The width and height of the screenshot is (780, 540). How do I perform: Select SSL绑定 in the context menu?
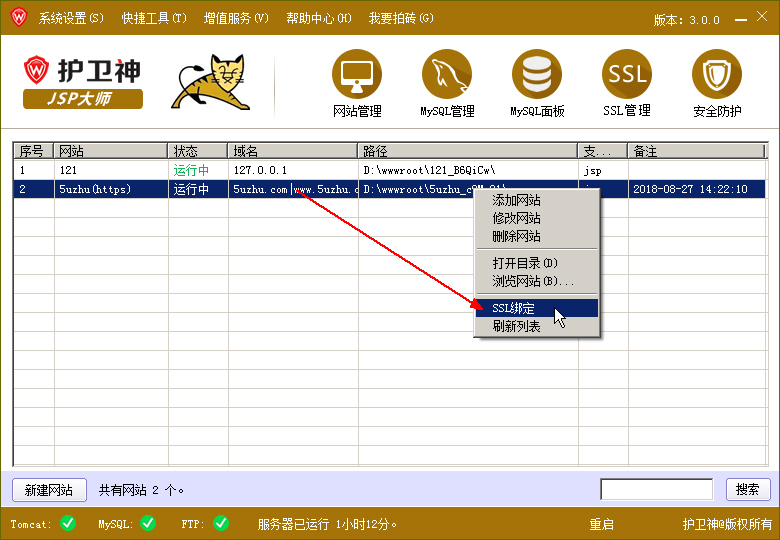pyautogui.click(x=514, y=308)
